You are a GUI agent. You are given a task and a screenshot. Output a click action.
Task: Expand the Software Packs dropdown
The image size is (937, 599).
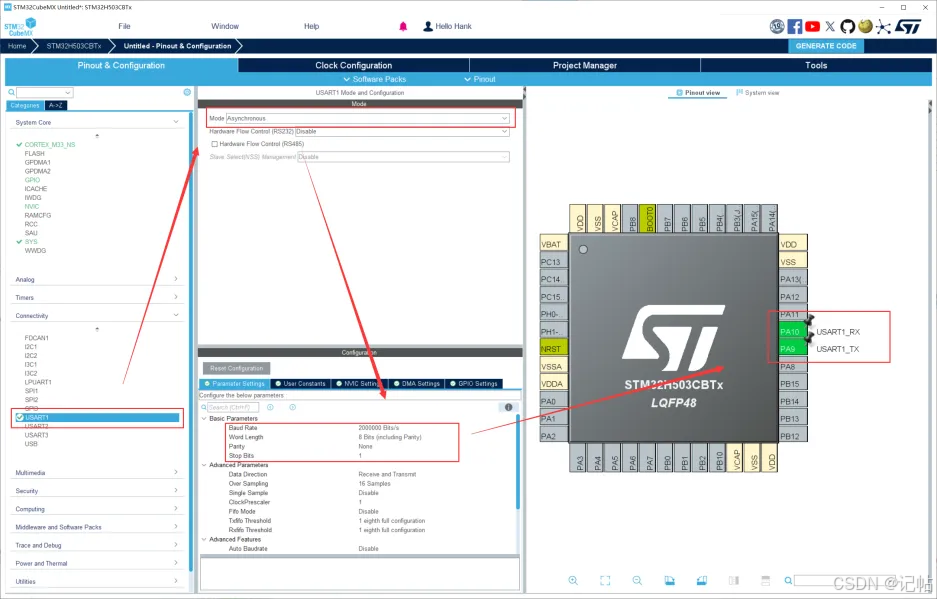[374, 79]
